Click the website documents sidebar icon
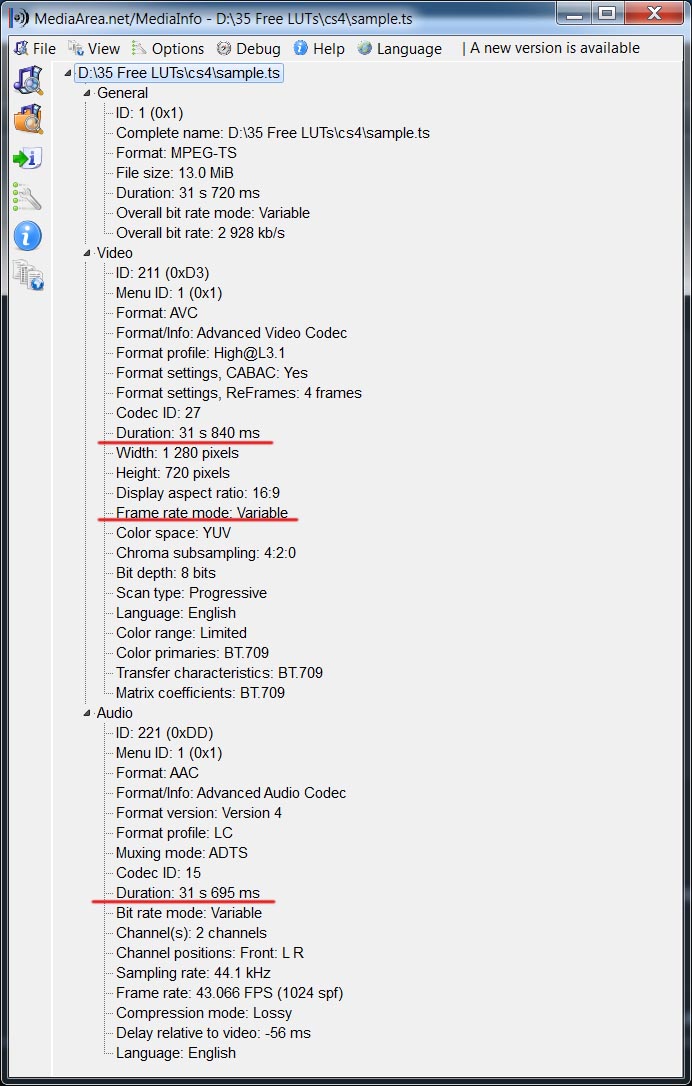 28,275
